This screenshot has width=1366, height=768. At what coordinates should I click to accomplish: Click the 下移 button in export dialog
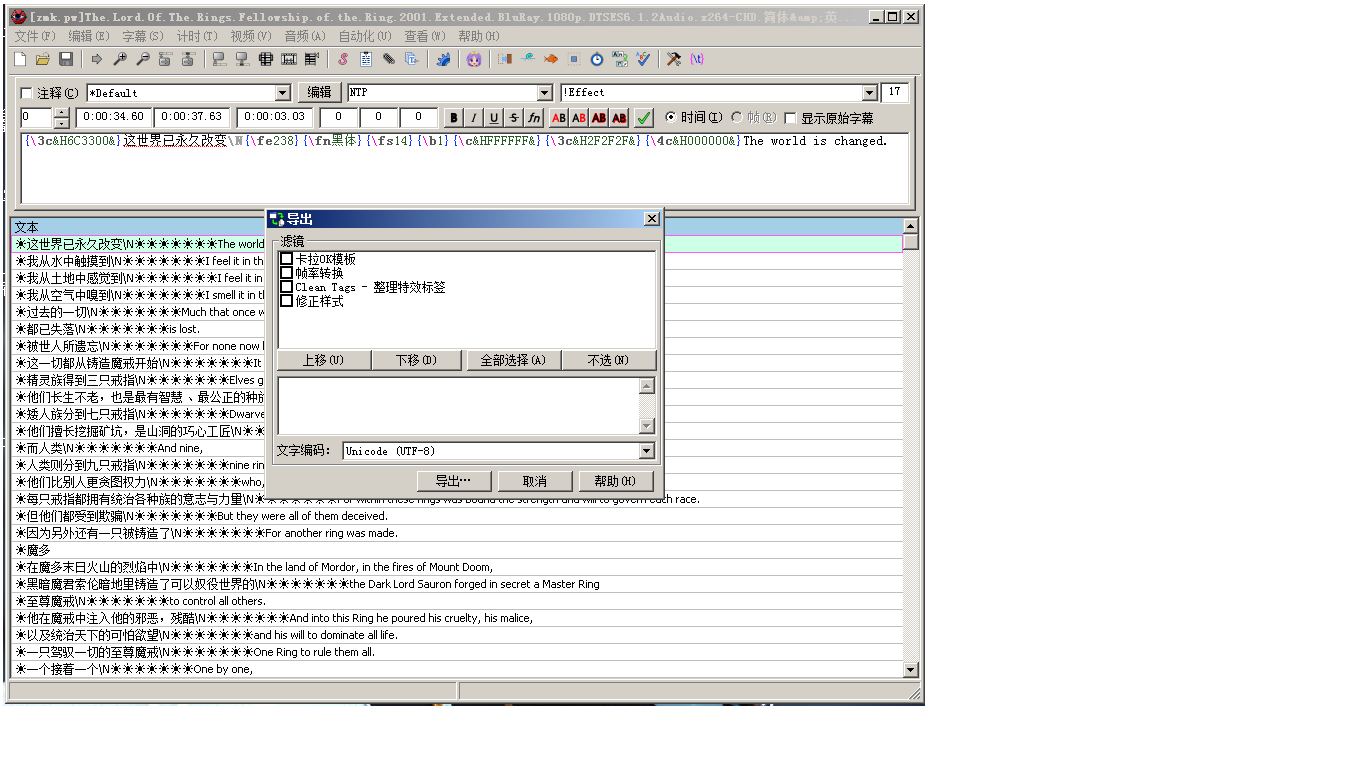(417, 360)
